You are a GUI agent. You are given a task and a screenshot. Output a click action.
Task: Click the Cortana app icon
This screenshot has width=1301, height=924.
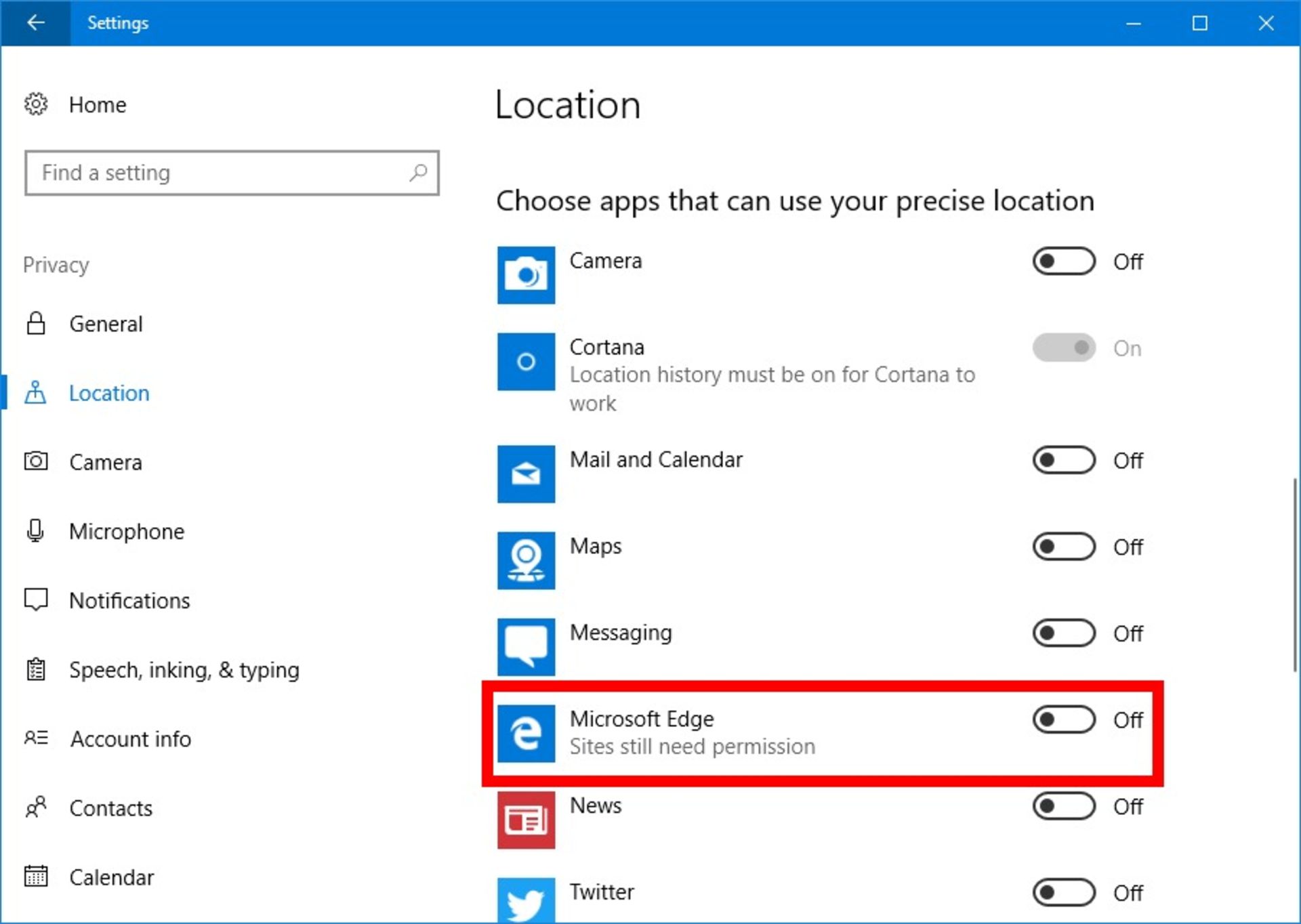point(526,362)
